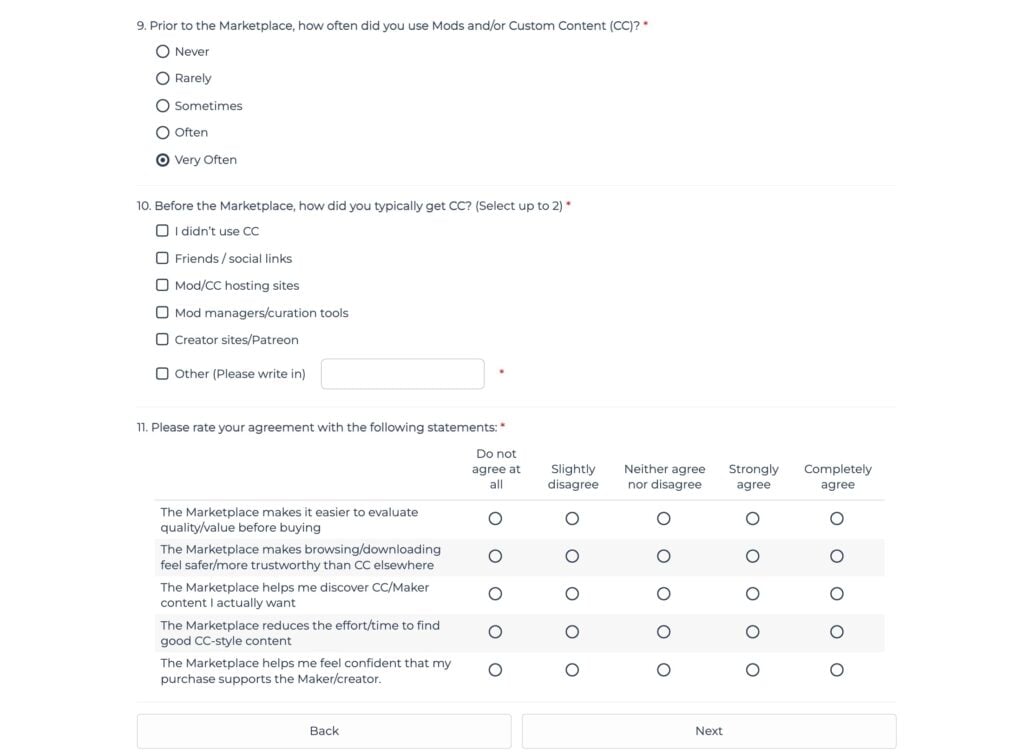Mark "Completely agree" for evaluating quality/value statement
1024x755 pixels.
(837, 518)
